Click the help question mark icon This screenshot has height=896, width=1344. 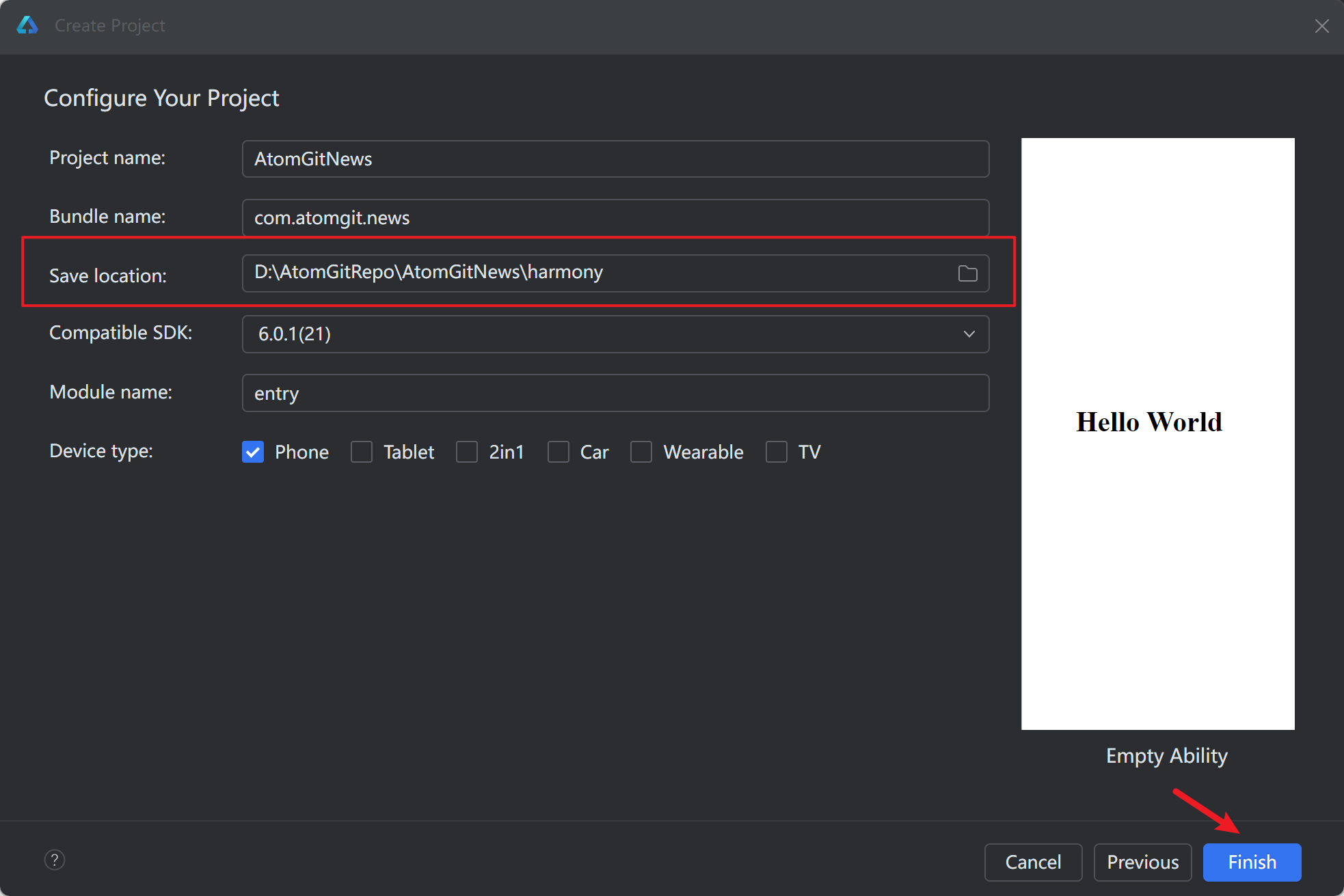pos(55,860)
